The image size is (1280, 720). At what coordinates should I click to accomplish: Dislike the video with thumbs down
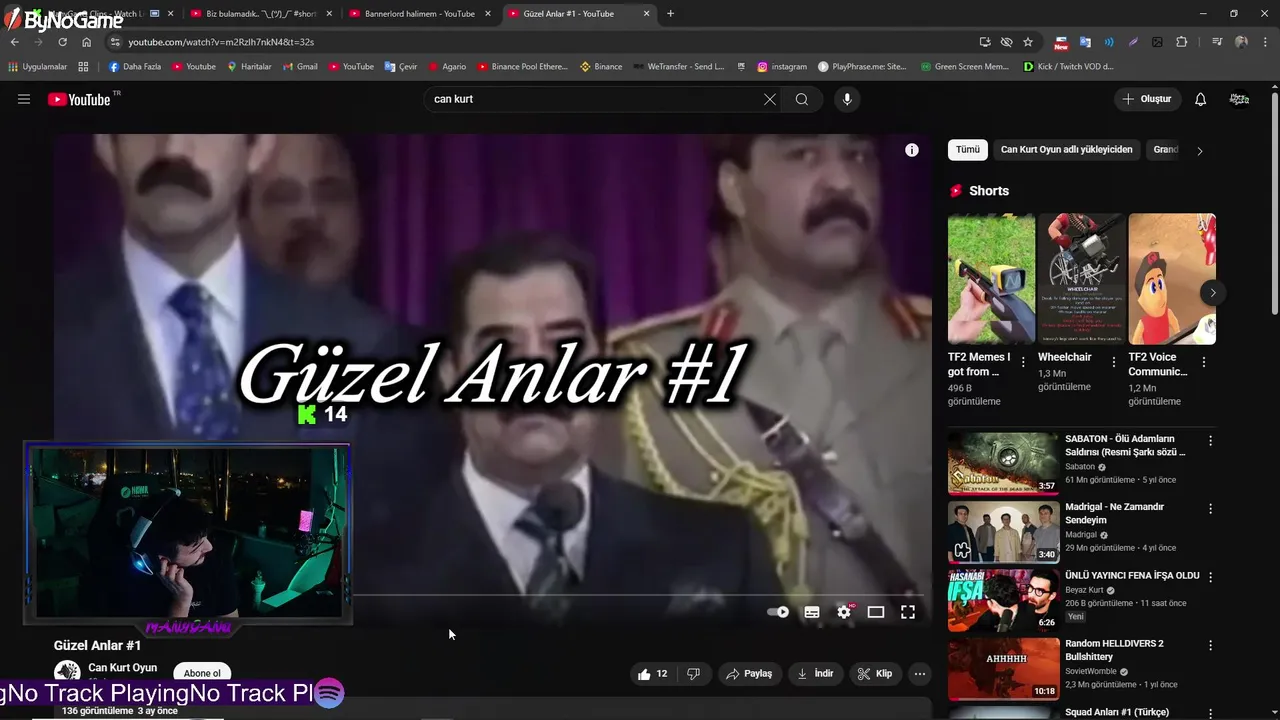pos(694,674)
